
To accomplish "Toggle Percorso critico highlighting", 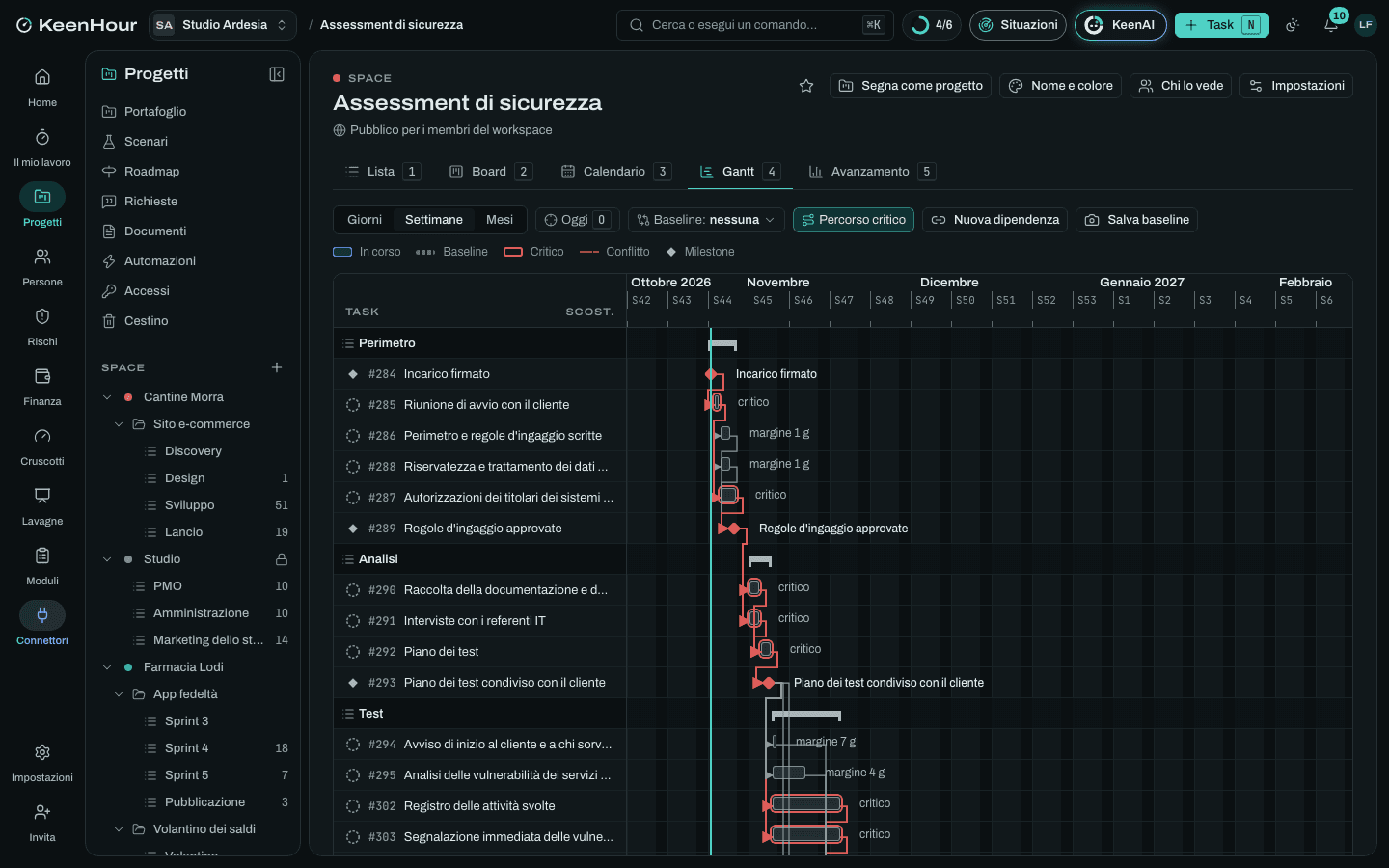I will pyautogui.click(x=854, y=220).
